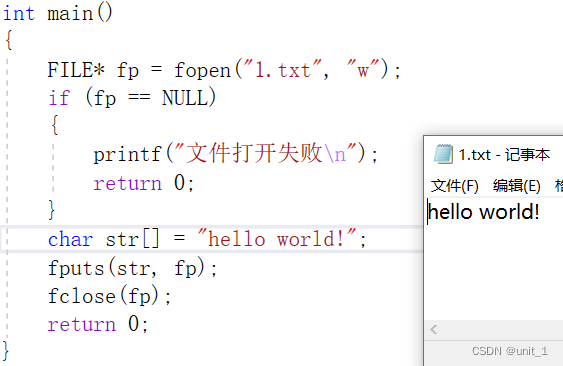The width and height of the screenshot is (563, 366).
Task: Click the 'fclose(fp);' line
Action: tap(110, 296)
